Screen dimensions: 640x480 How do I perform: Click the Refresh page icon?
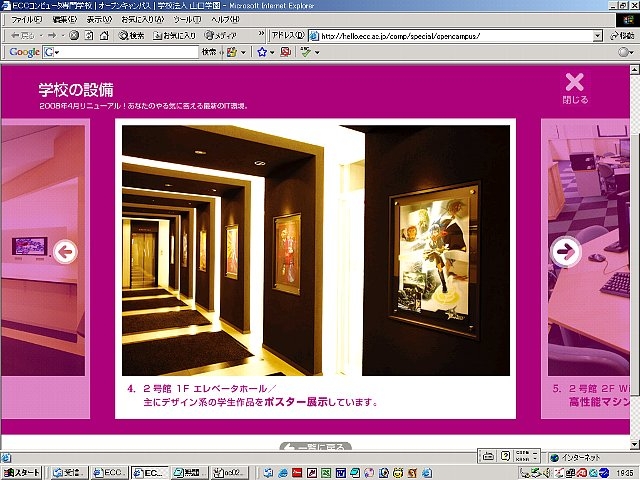pyautogui.click(x=89, y=35)
